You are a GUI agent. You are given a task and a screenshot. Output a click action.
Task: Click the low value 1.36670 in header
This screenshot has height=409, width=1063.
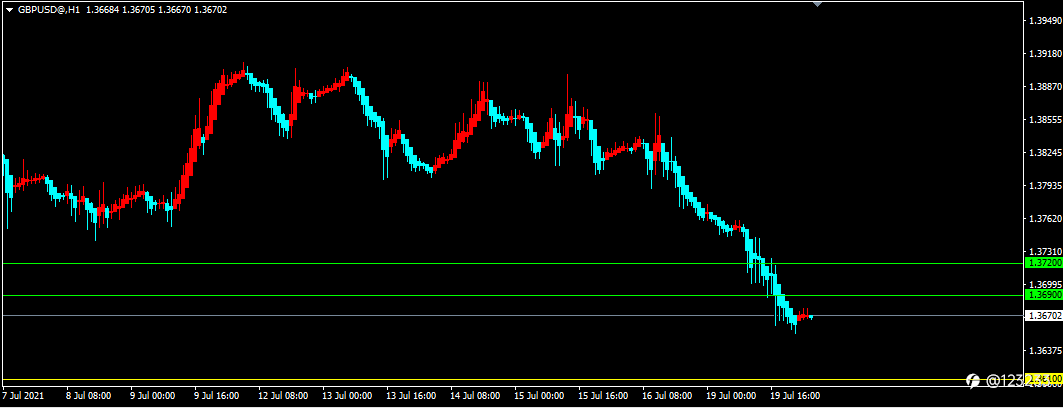(x=174, y=10)
